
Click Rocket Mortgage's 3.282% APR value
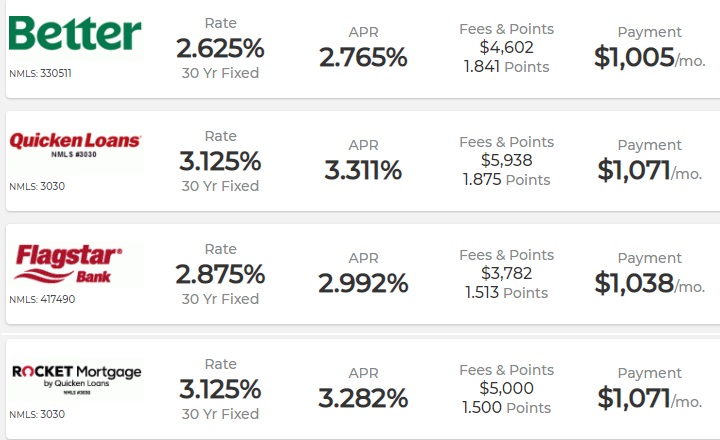[x=363, y=398]
